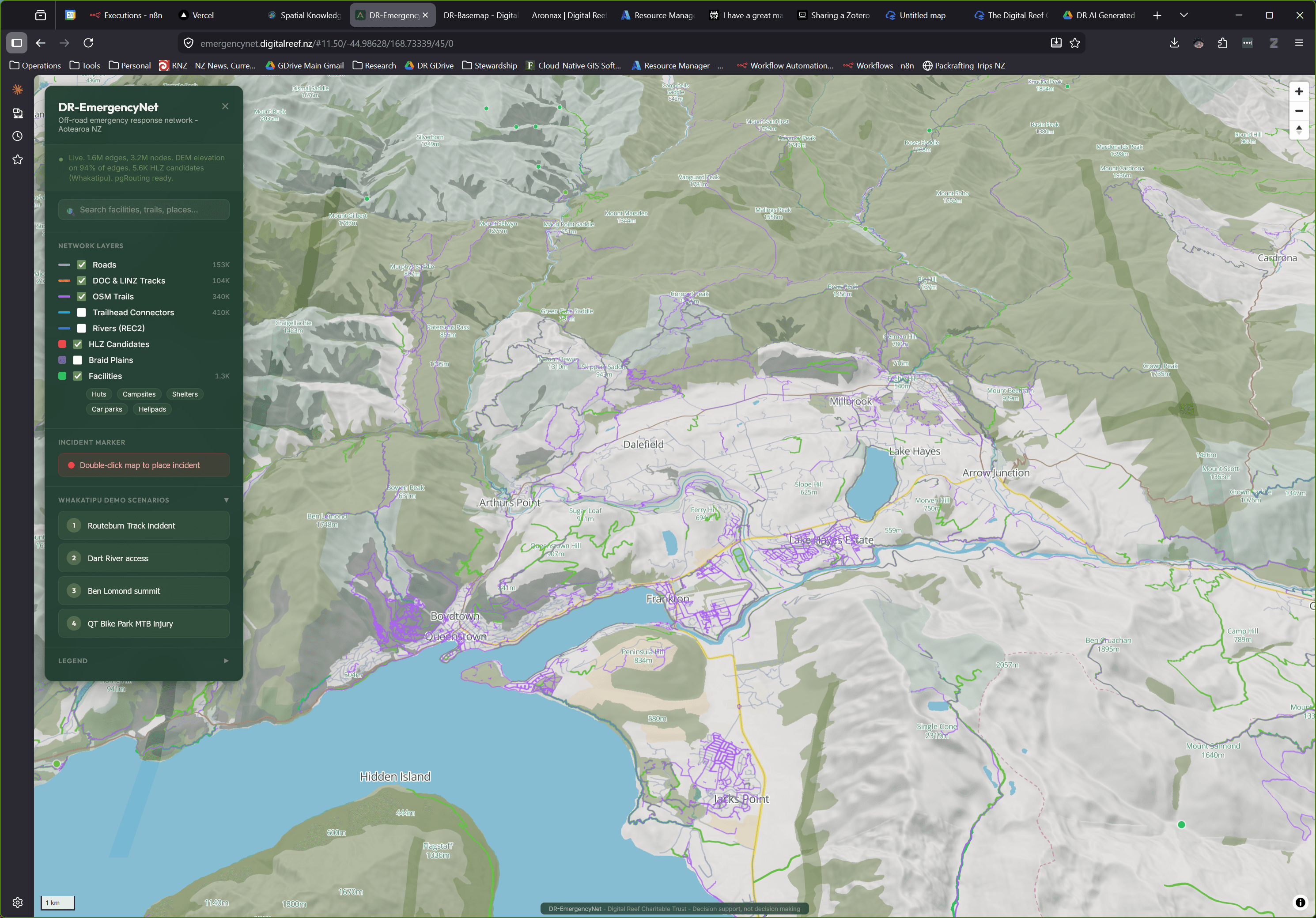1316x918 pixels.
Task: Expand the Legend section
Action: (x=227, y=660)
